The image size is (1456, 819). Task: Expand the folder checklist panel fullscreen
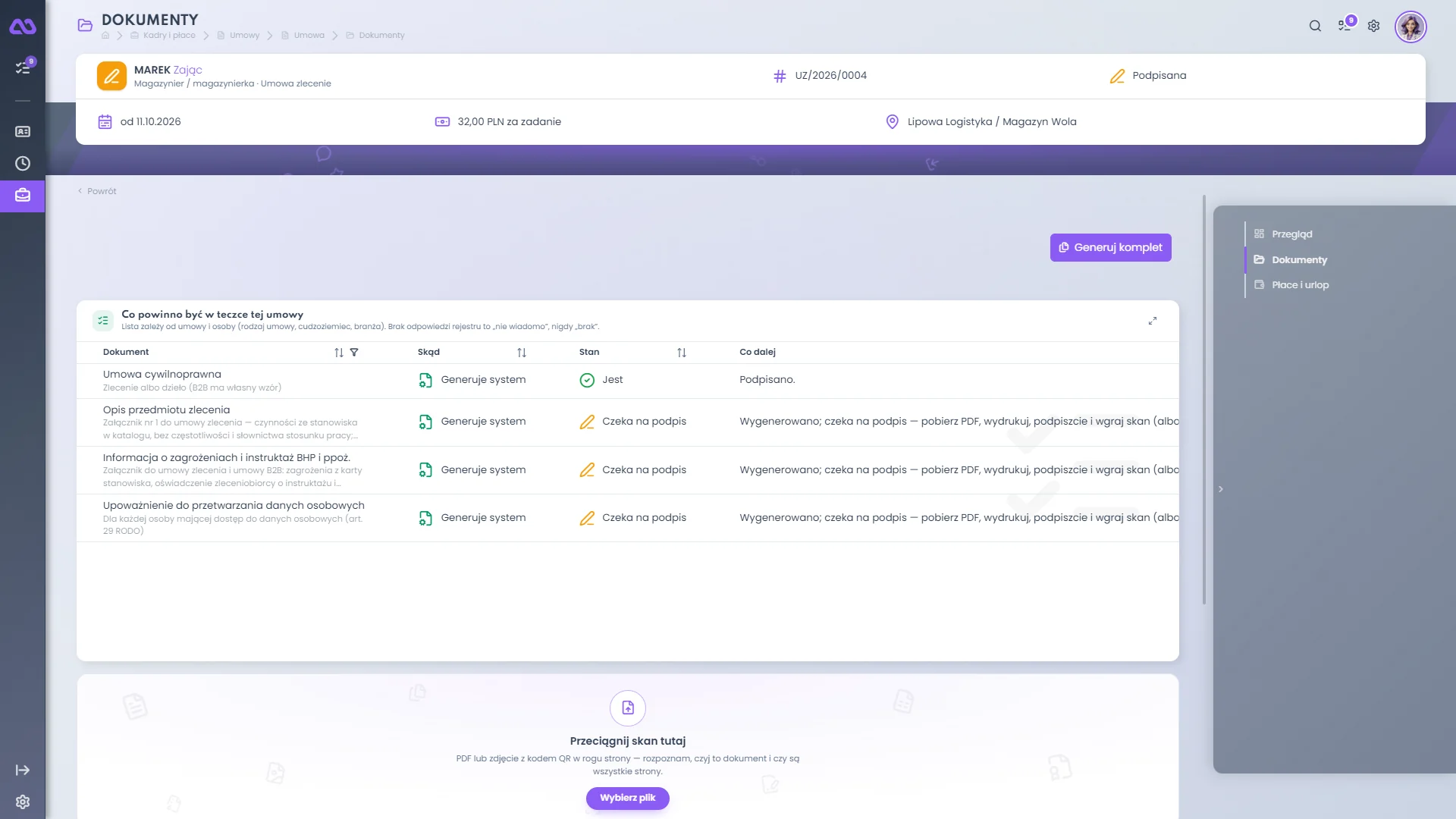coord(1152,321)
